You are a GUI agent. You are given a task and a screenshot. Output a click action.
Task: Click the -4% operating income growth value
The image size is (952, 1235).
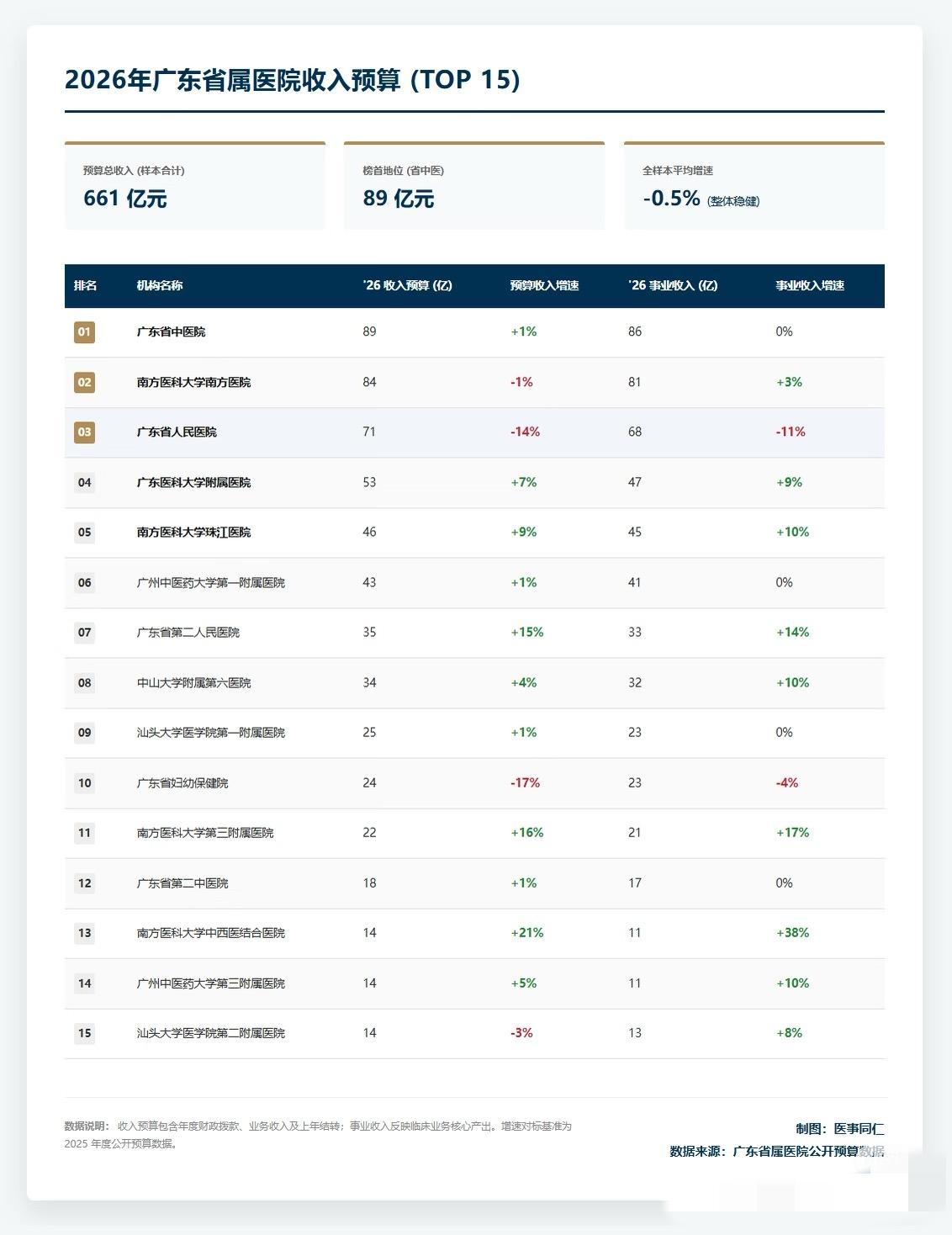787,783
